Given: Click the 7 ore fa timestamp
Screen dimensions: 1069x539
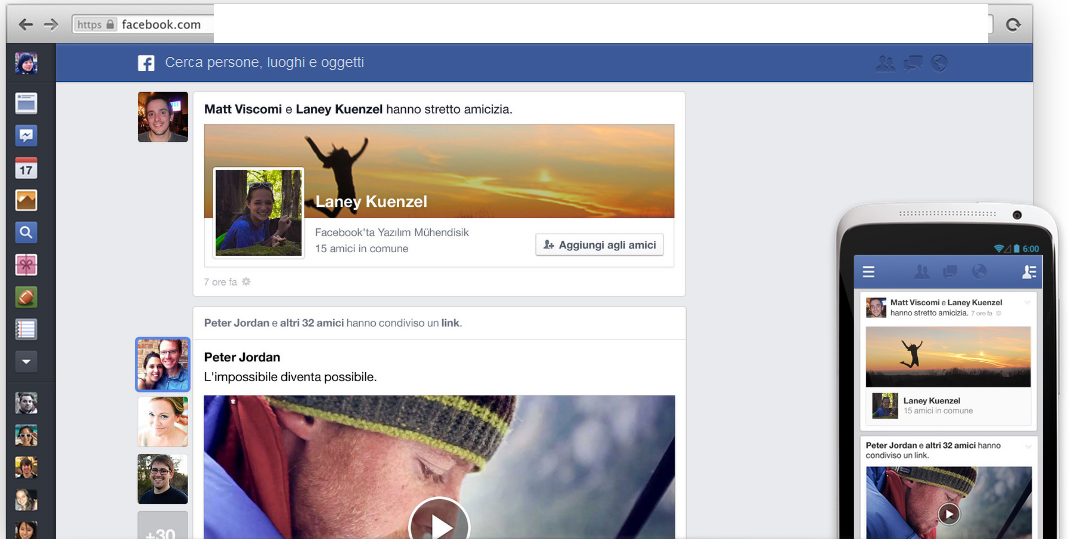Looking at the screenshot, I should point(220,281).
